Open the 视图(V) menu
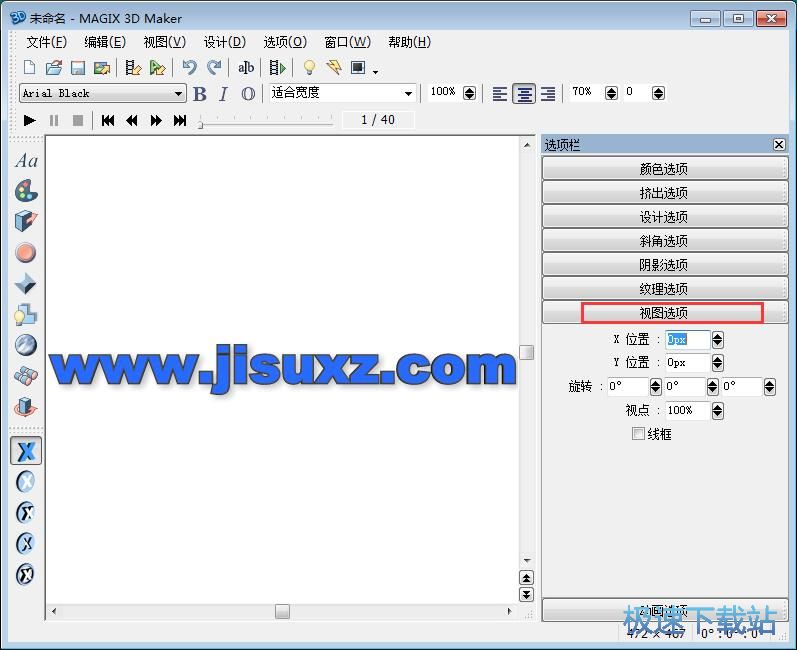The height and width of the screenshot is (650, 797). pos(165,42)
